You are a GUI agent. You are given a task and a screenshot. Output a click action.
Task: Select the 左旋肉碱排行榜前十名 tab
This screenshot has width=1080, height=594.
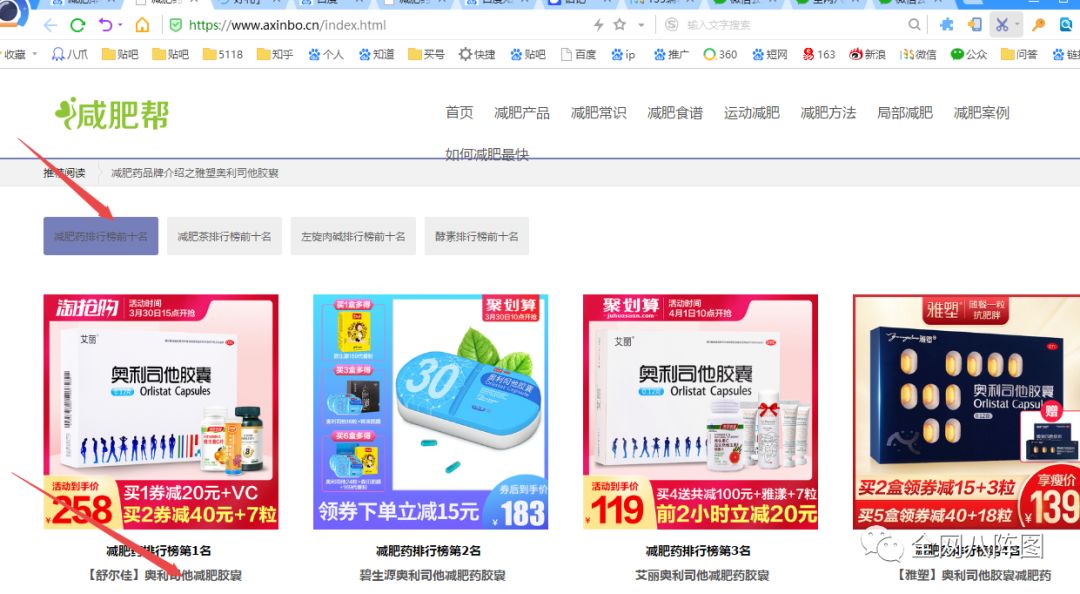[353, 236]
